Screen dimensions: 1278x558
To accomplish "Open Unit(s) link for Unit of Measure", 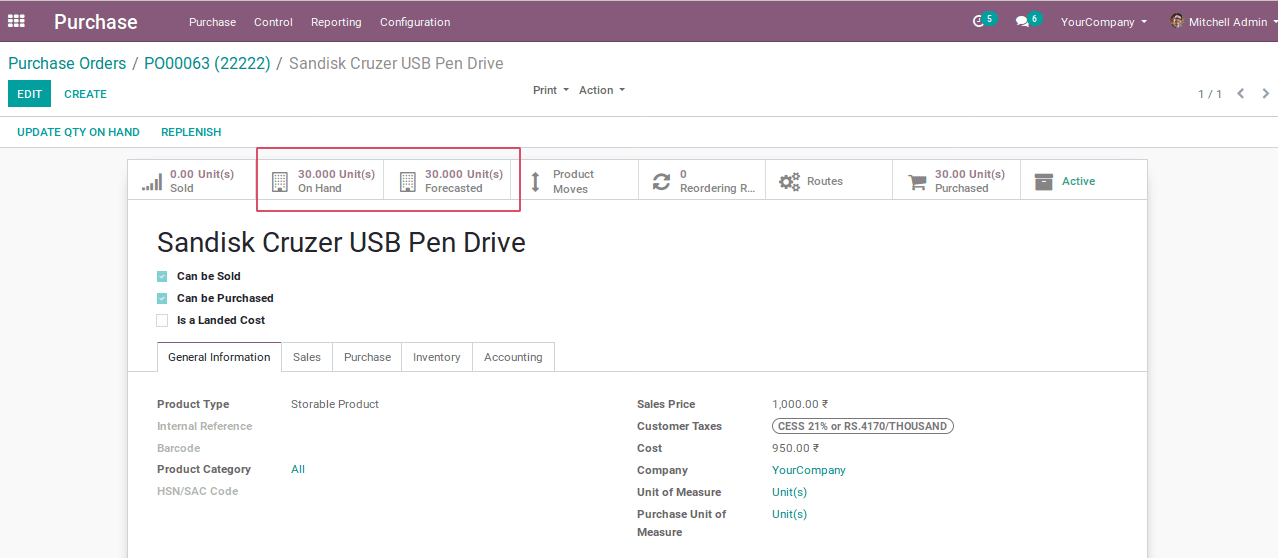I will click(x=789, y=492).
